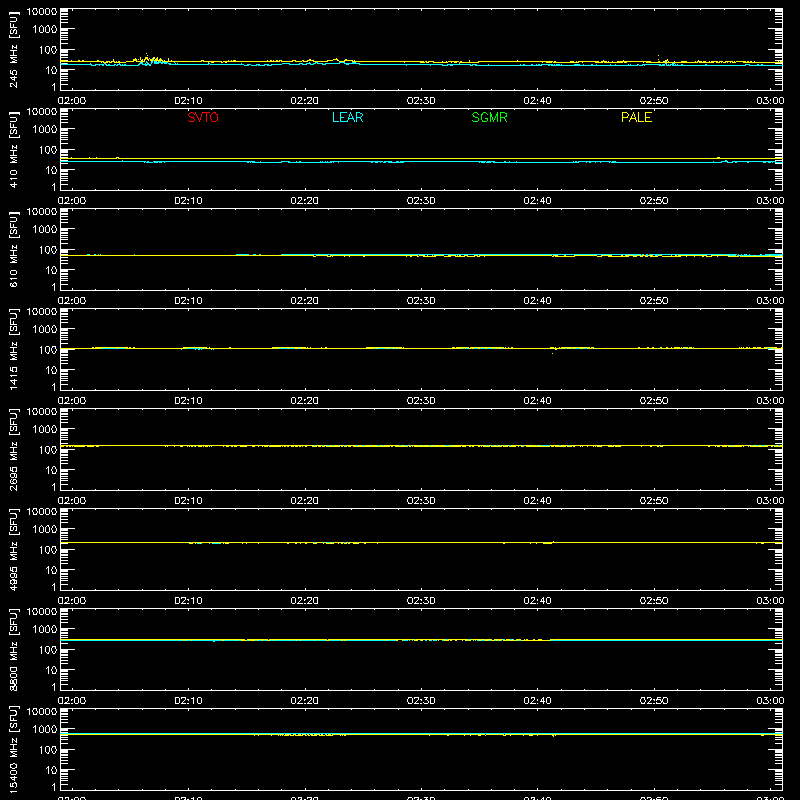The image size is (800, 800).
Task: Click the '1000' tick on the 410 MHz axis
Action: pos(45,130)
